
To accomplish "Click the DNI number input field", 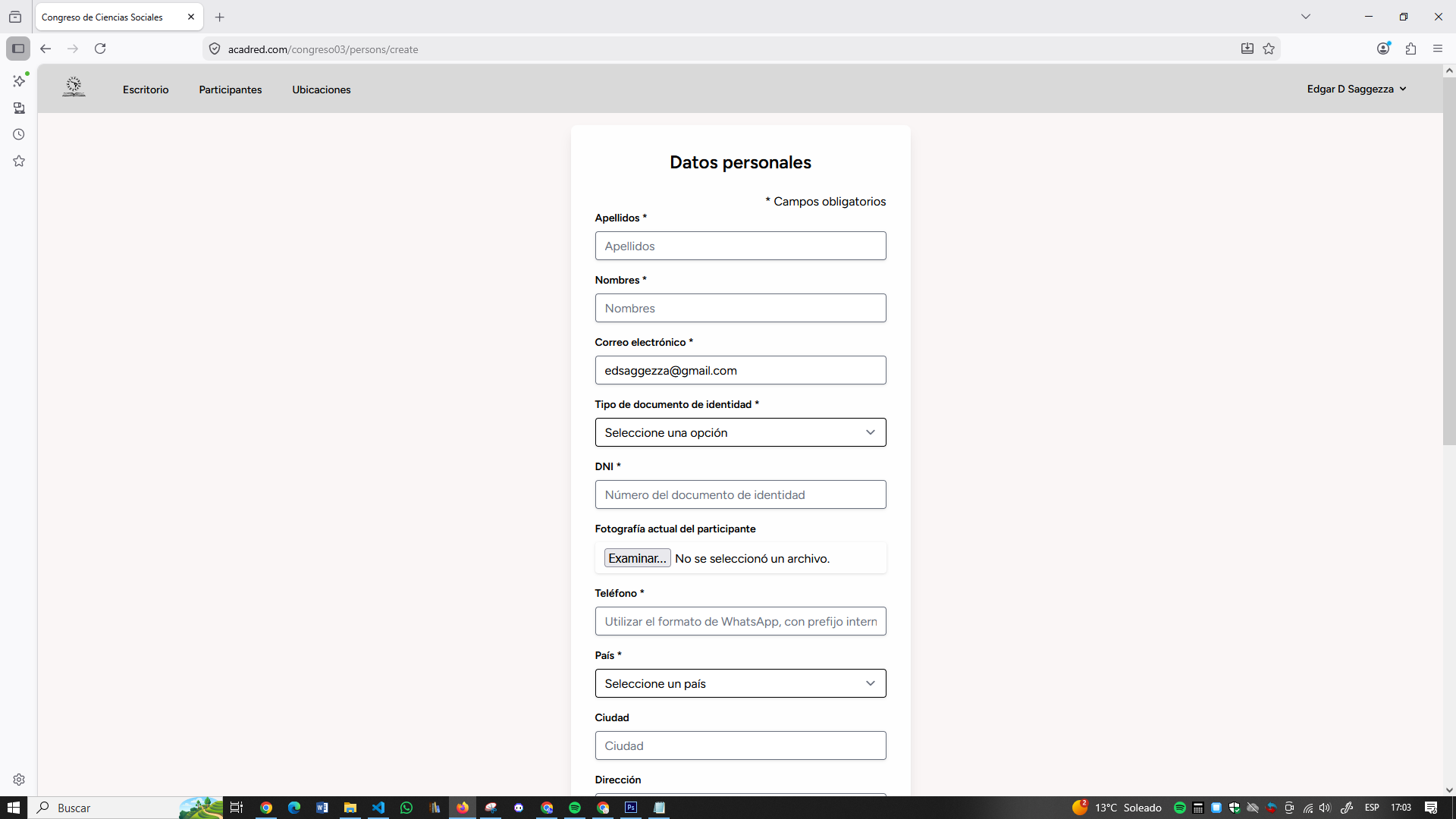I will click(x=740, y=494).
